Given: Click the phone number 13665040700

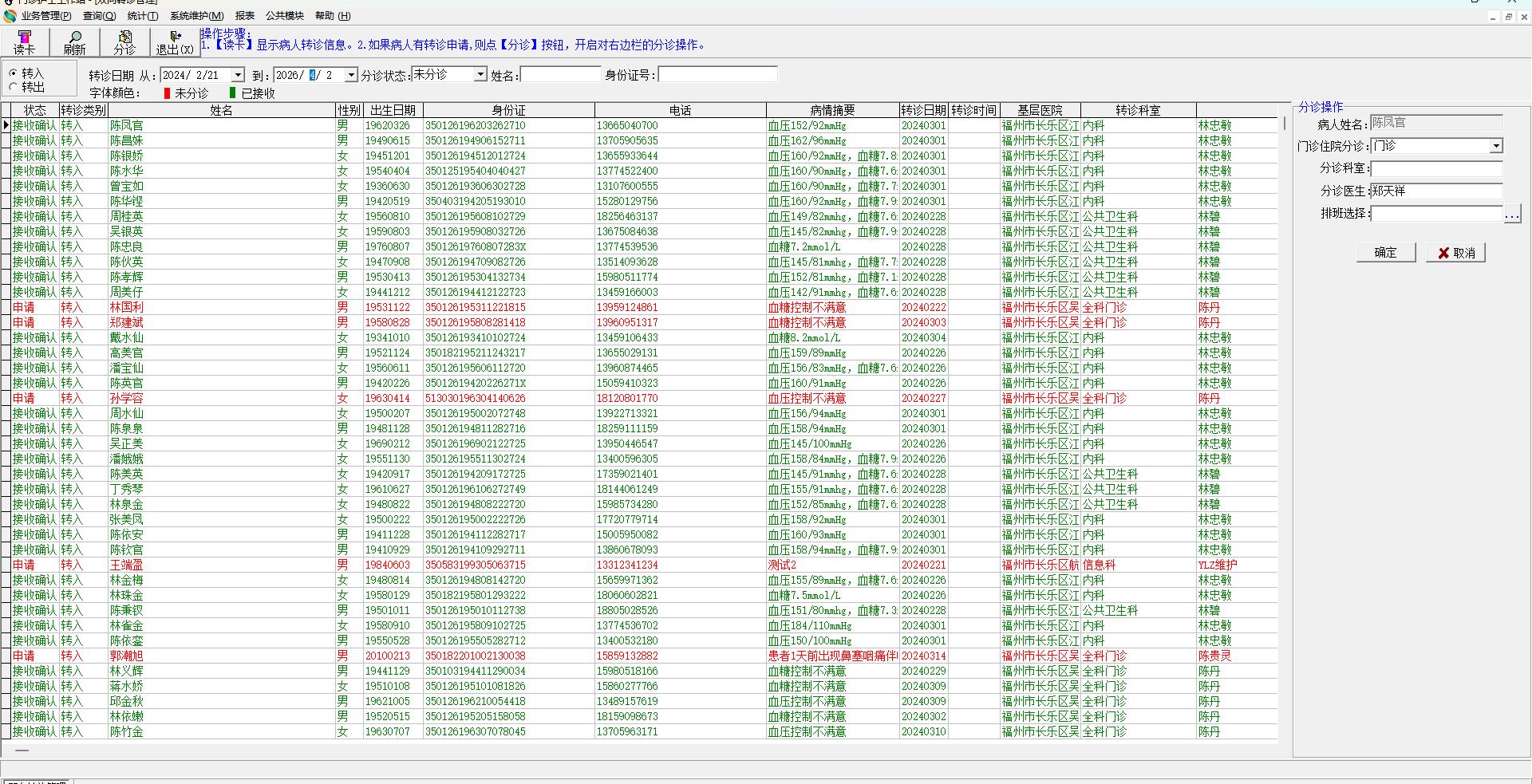Looking at the screenshot, I should (x=628, y=125).
